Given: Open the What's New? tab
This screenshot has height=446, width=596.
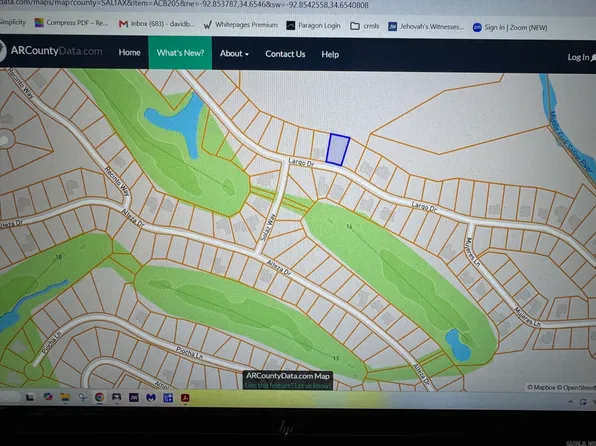Looking at the screenshot, I should point(180,53).
